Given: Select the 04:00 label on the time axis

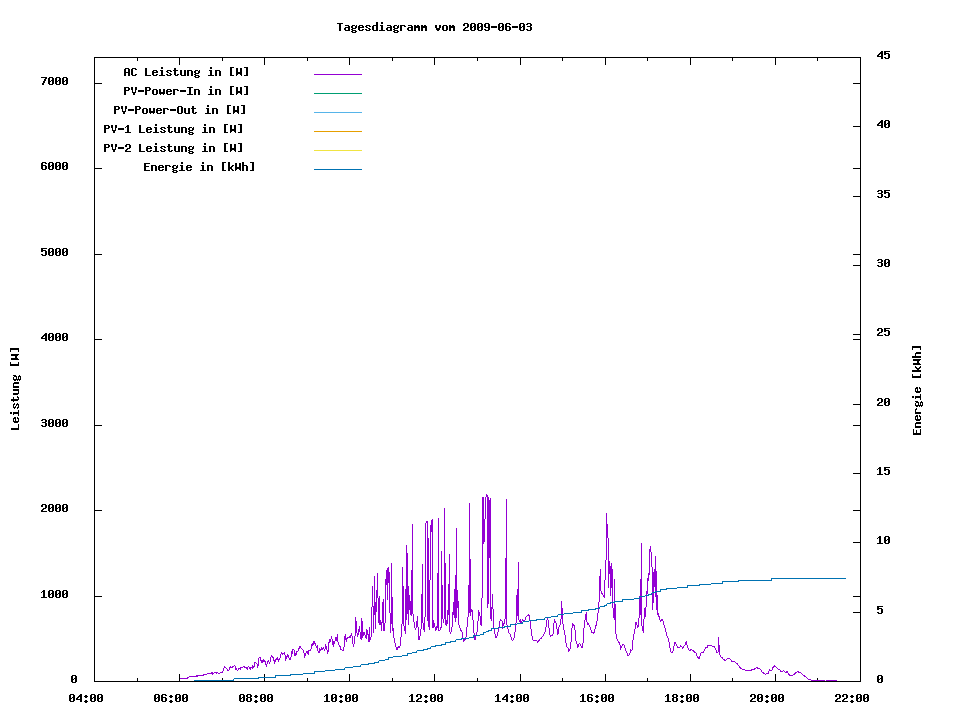Looking at the screenshot, I should 85,698.
